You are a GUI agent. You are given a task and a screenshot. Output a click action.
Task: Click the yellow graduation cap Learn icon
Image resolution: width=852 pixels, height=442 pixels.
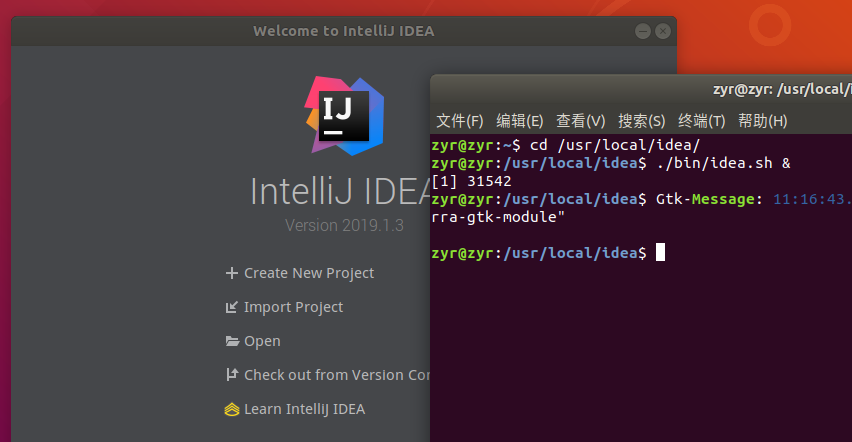point(232,409)
